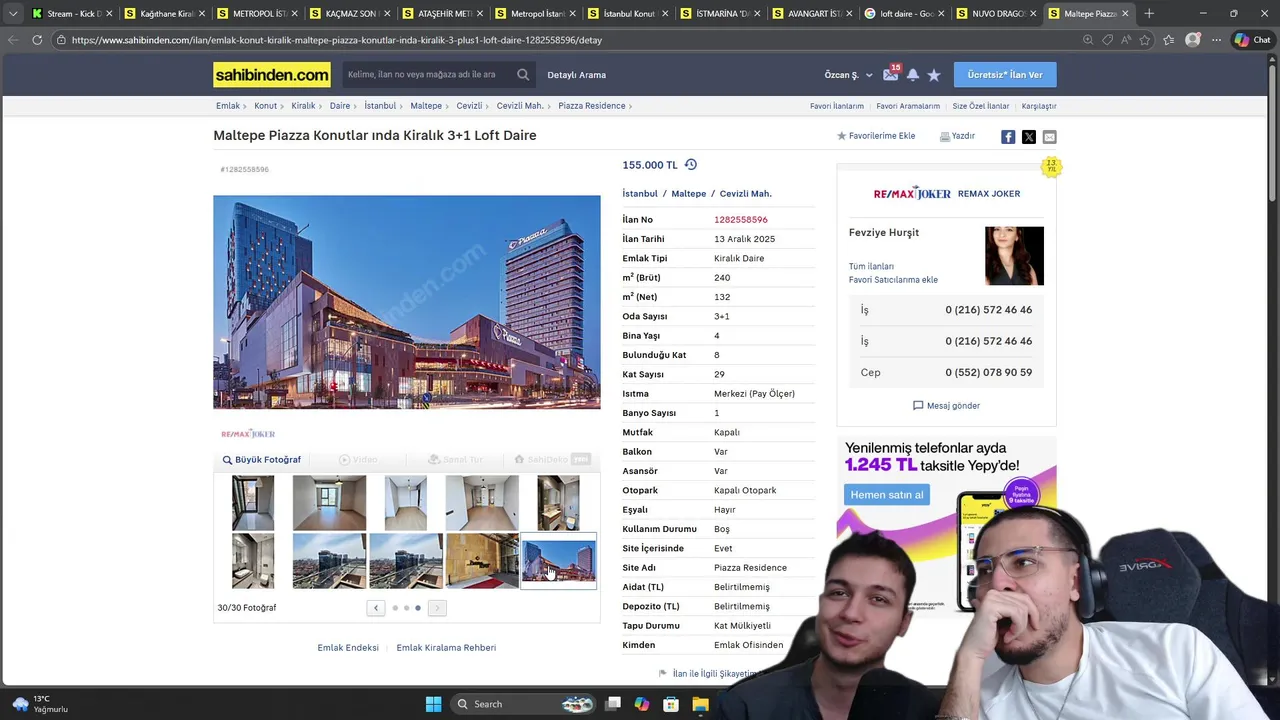This screenshot has height=720, width=1280.
Task: Switch to the loft daire Google tab
Action: 905,13
